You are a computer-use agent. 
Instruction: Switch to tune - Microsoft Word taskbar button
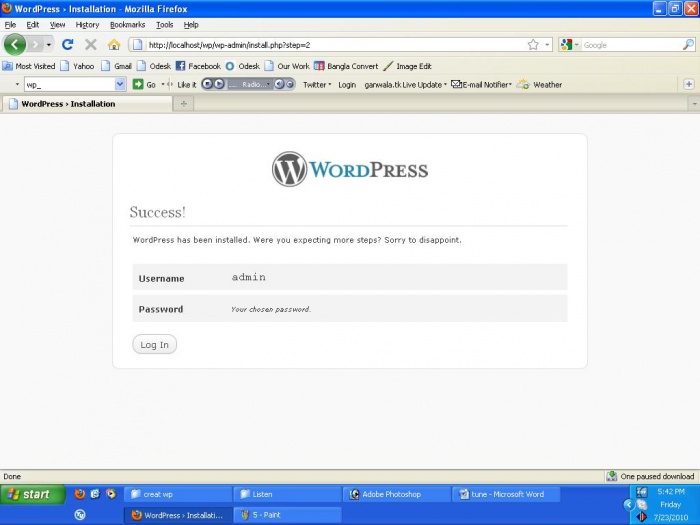click(506, 494)
